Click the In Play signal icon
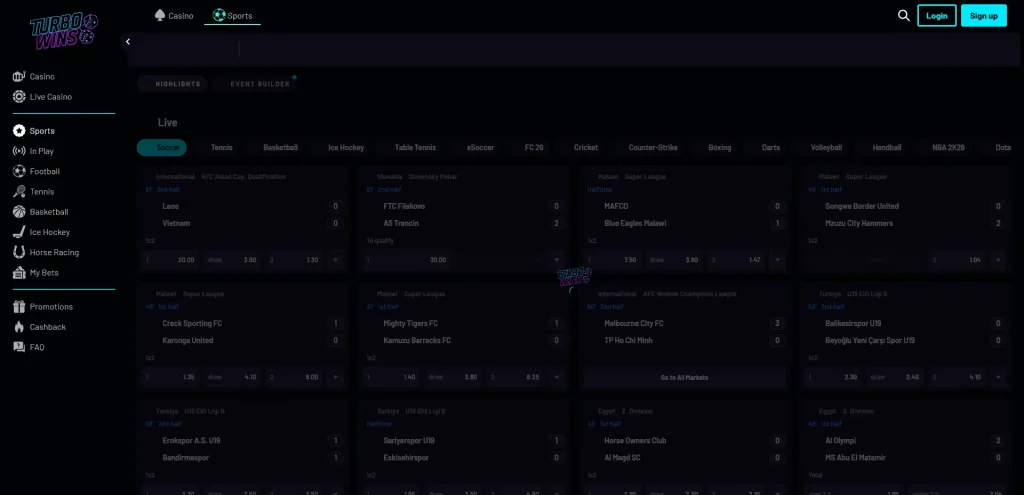The height and width of the screenshot is (495, 1024). click(19, 151)
